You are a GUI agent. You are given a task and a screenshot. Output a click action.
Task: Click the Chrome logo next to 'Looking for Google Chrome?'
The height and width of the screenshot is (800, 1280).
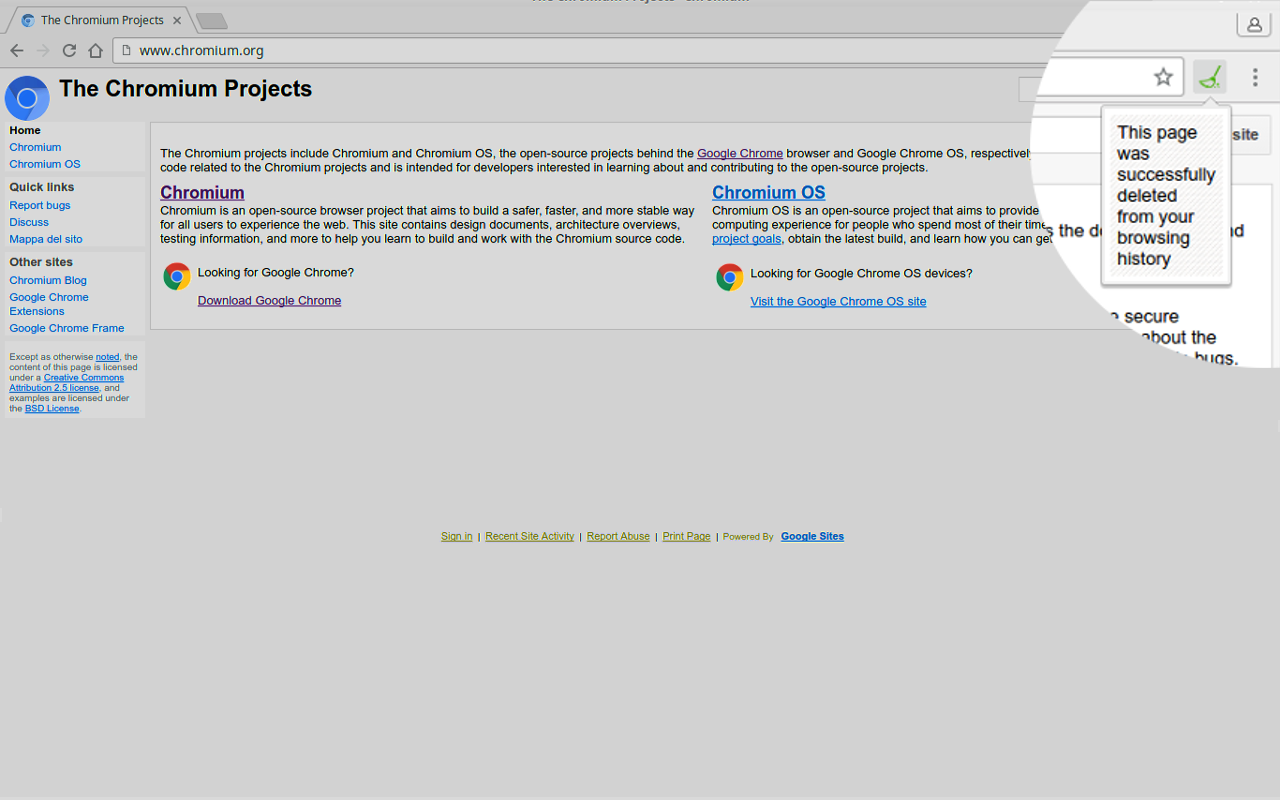point(177,277)
